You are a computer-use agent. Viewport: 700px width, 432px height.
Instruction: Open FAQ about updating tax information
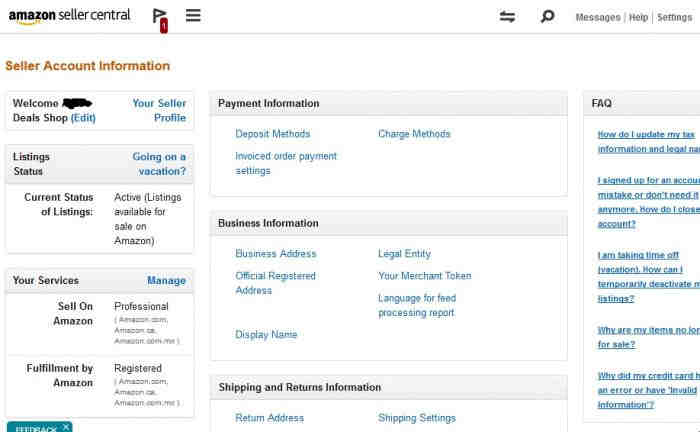click(x=649, y=141)
